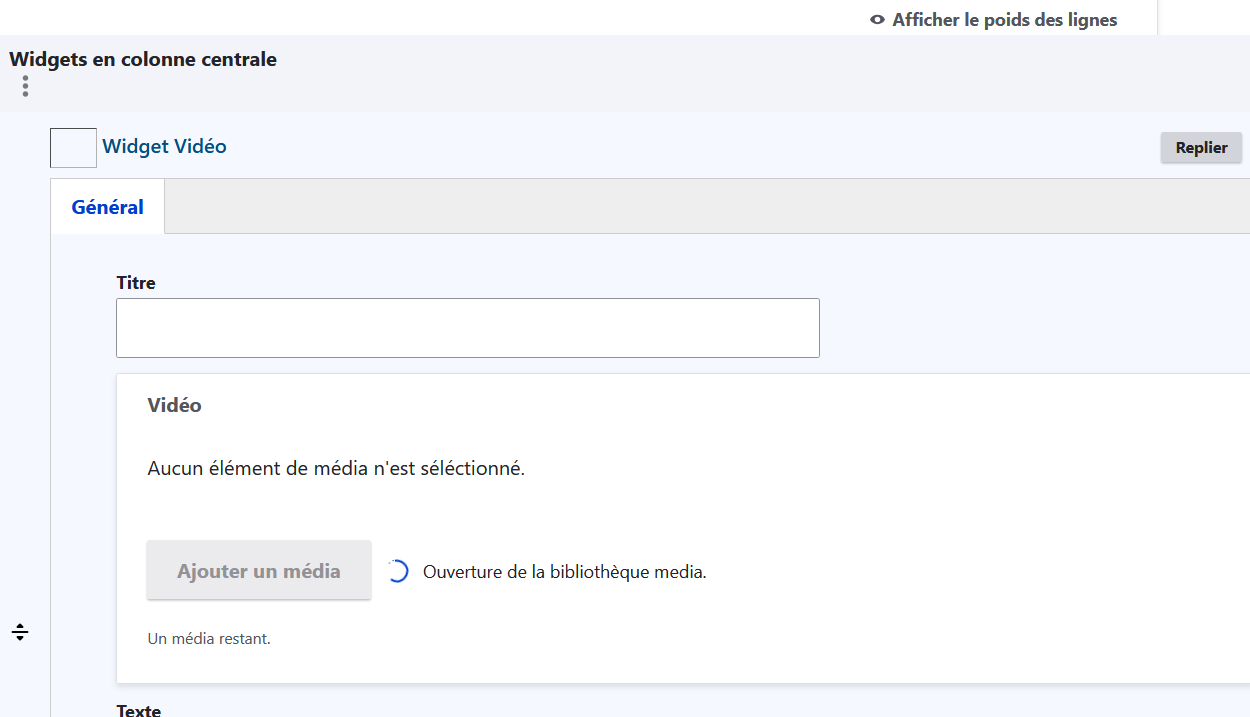Click the Vidéo section heading
Viewport: 1250px width, 717px height.
pos(174,405)
